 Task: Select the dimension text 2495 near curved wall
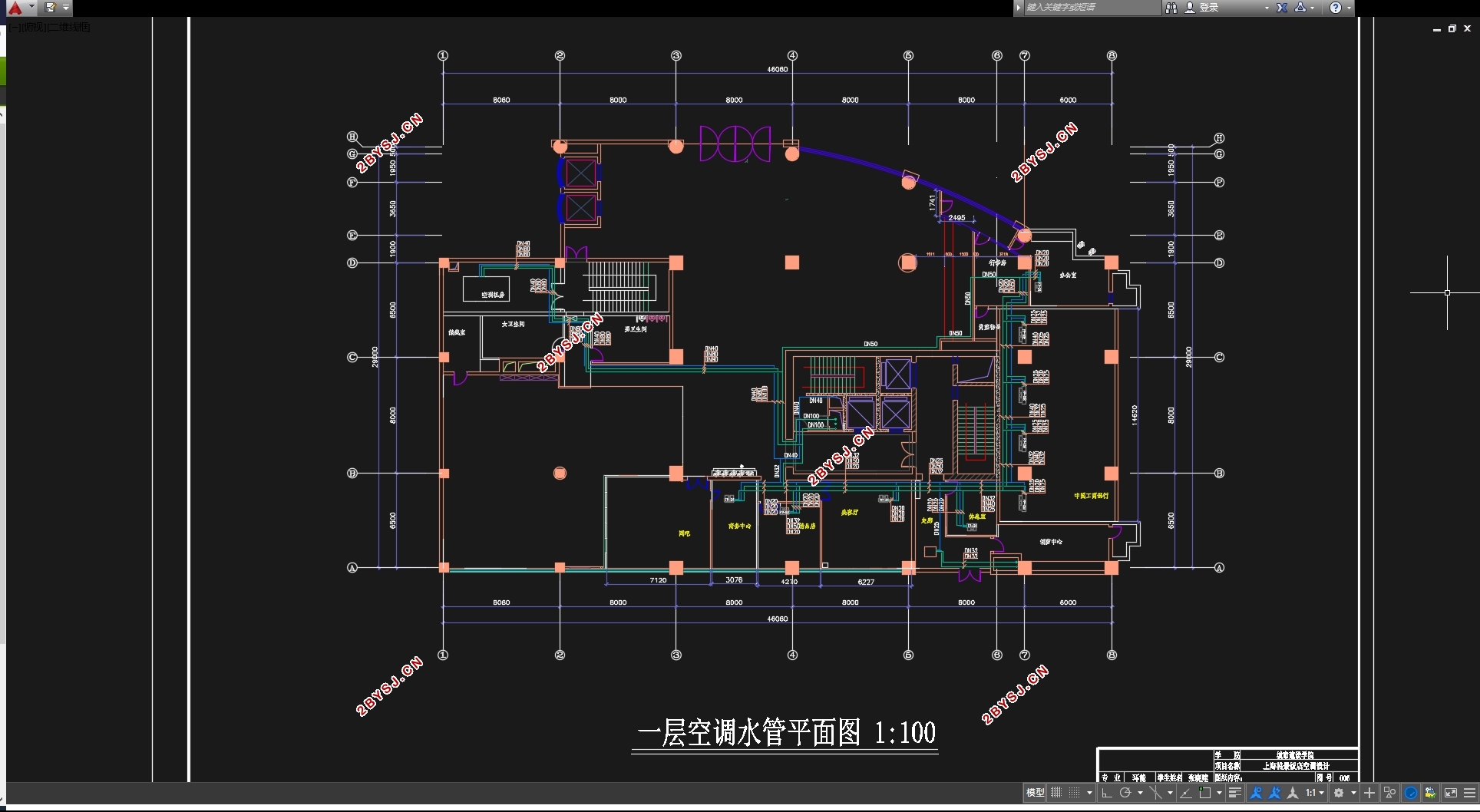click(956, 218)
